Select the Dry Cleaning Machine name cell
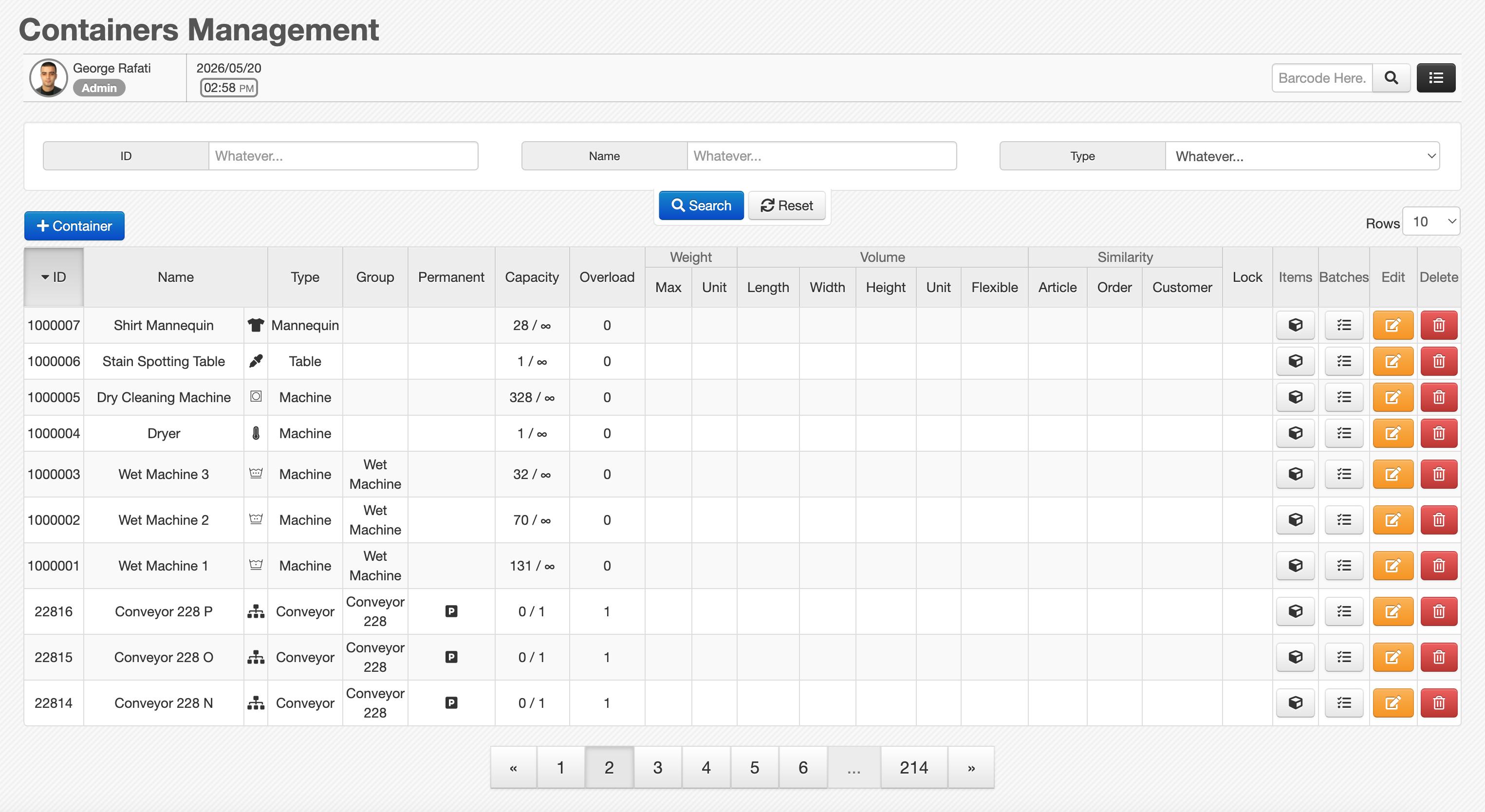 164,397
